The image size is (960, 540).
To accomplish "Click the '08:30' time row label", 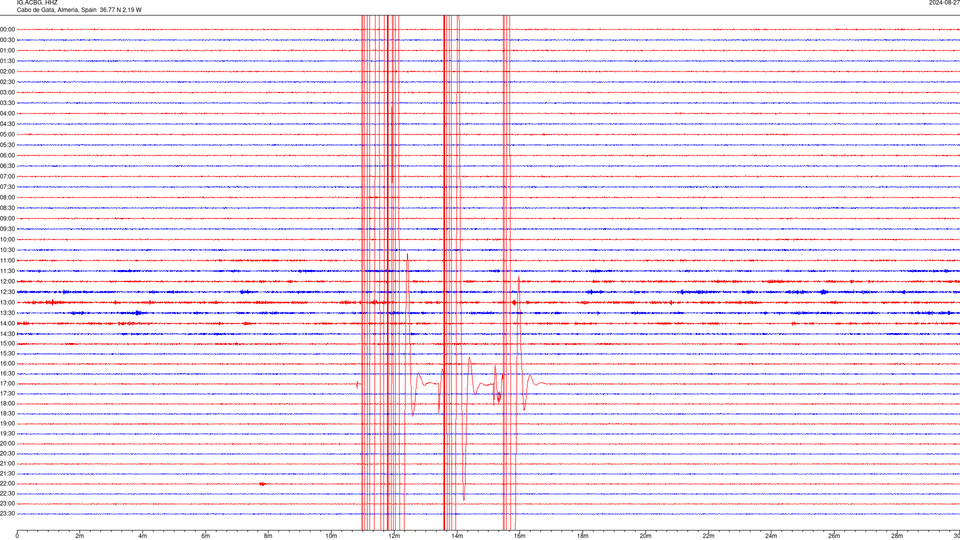I will tap(7, 208).
